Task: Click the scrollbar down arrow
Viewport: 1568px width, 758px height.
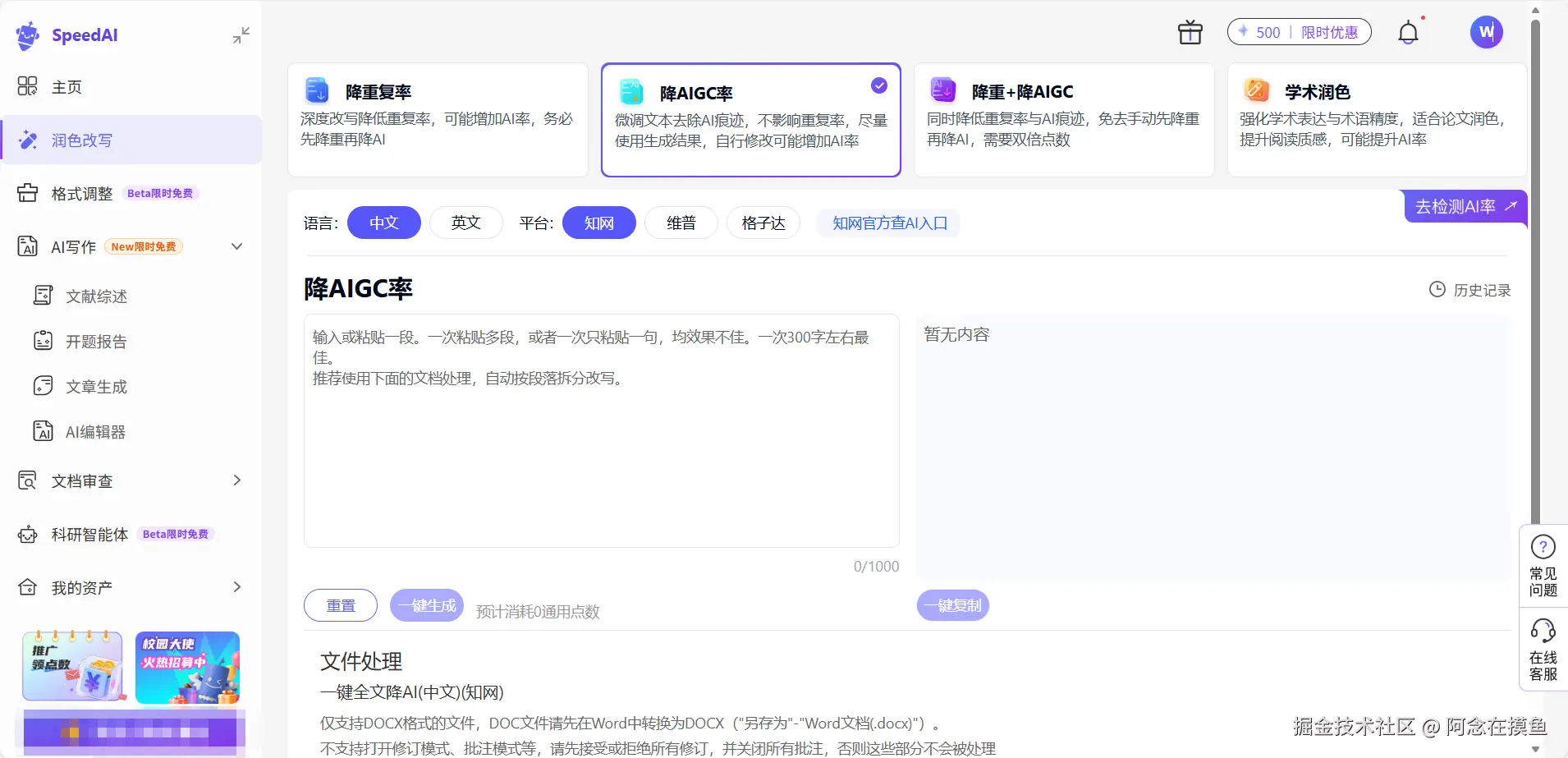Action: pyautogui.click(x=1535, y=749)
